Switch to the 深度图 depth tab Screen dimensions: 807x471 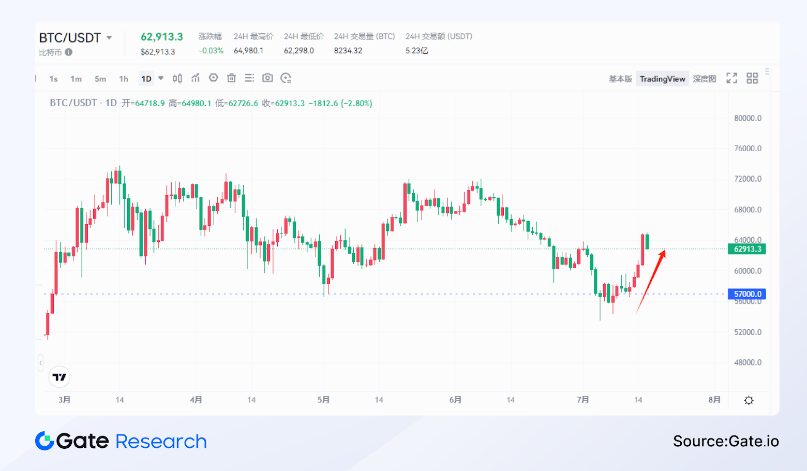[705, 79]
